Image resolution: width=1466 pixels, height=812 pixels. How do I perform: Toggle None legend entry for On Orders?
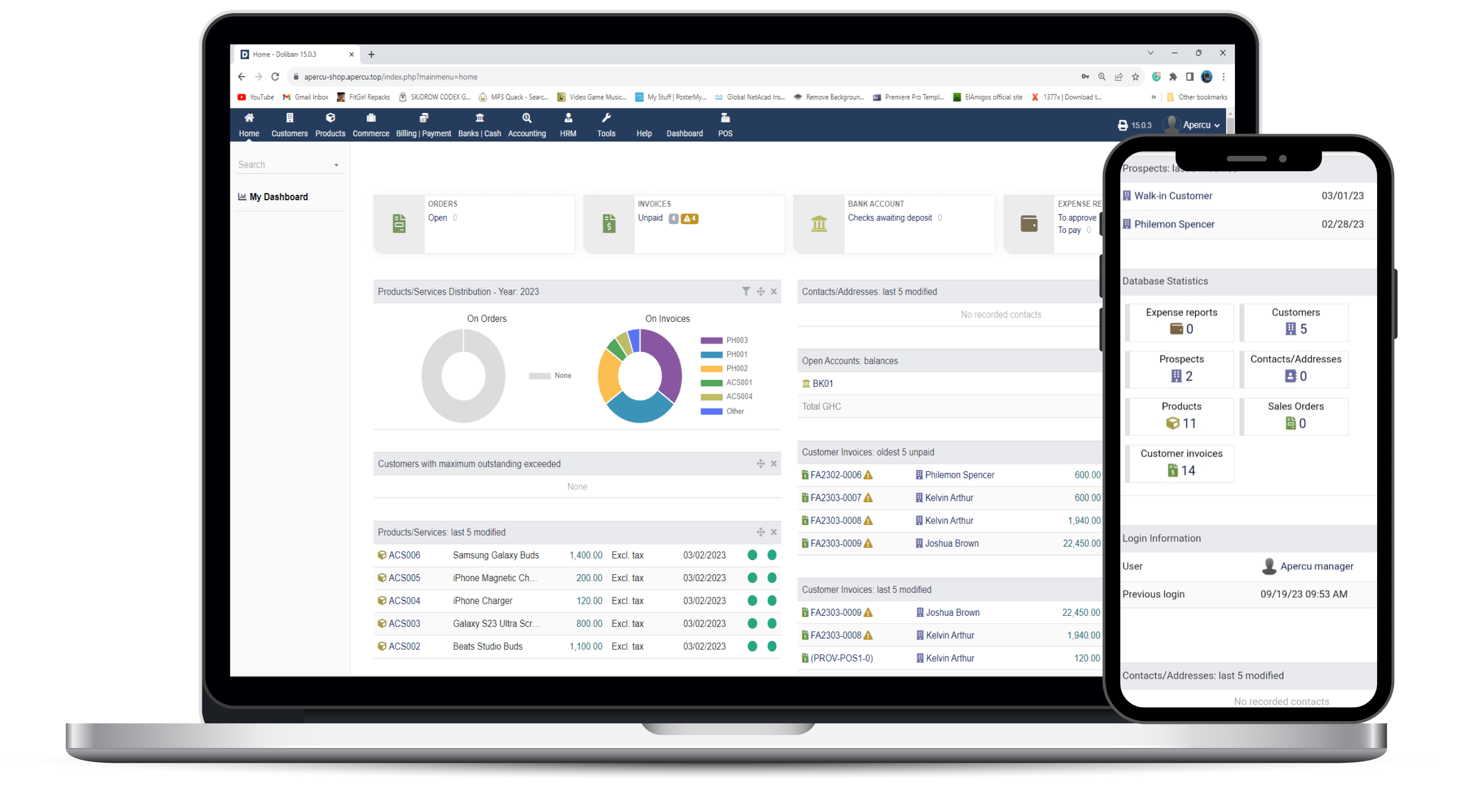click(x=550, y=375)
